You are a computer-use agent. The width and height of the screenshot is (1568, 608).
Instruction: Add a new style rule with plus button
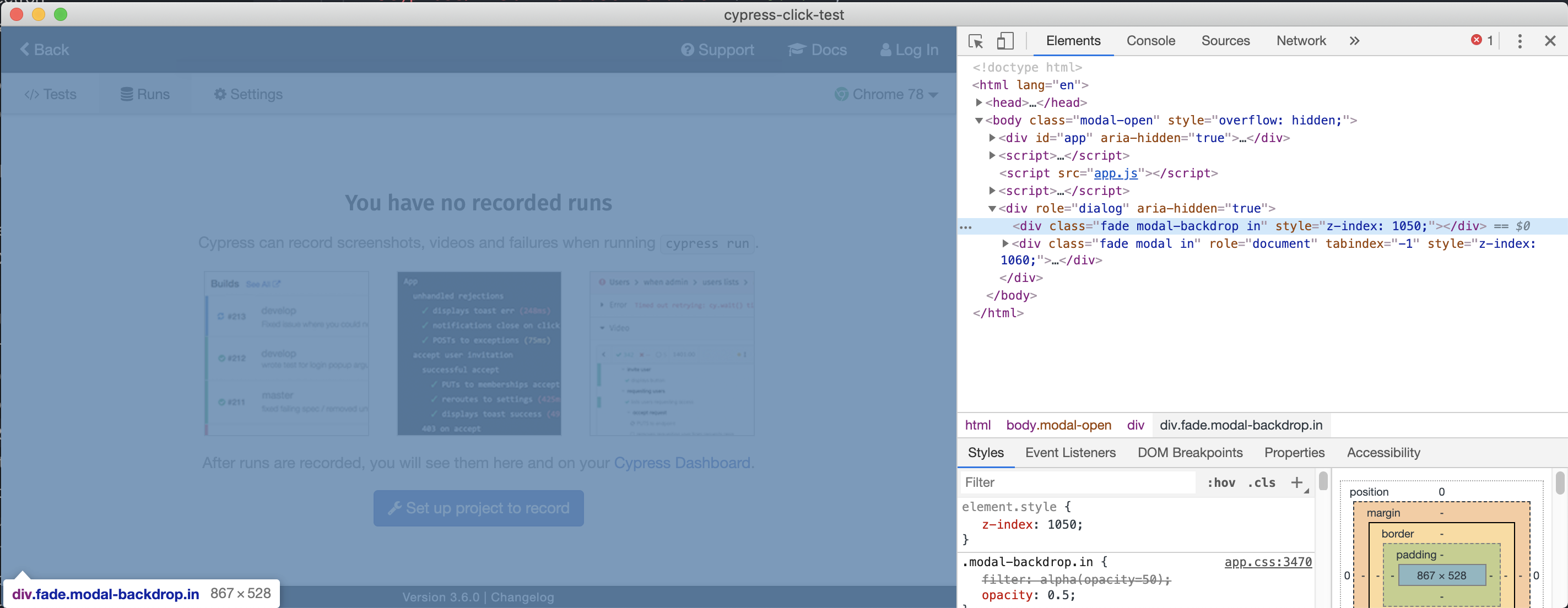(x=1297, y=482)
